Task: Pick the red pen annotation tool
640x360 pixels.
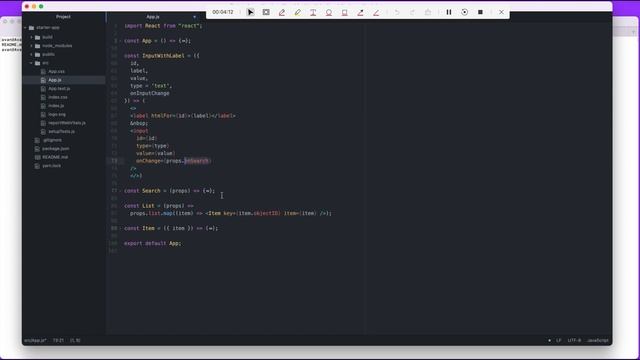Action: coord(282,13)
